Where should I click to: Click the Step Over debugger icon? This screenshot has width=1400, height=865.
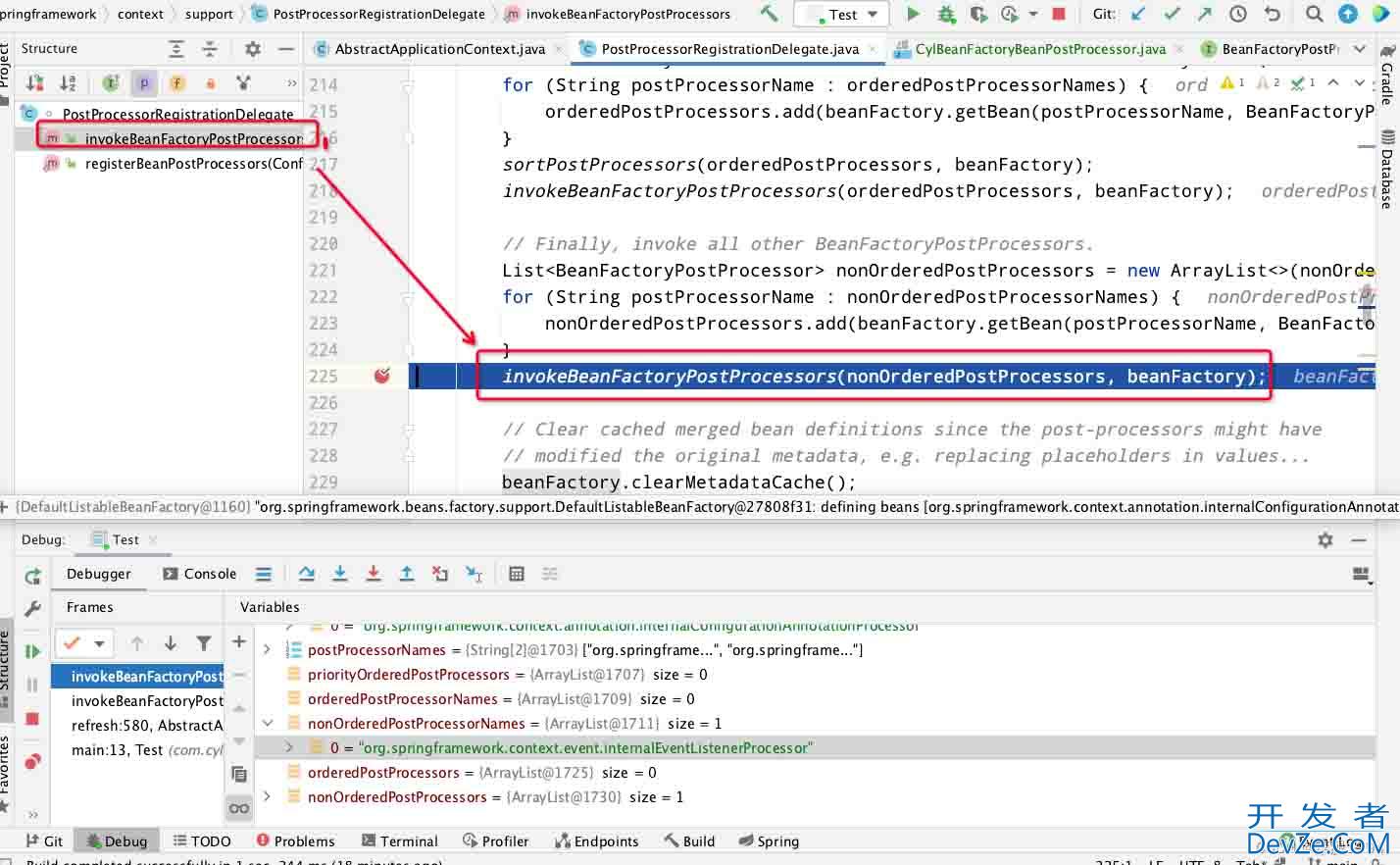307,574
